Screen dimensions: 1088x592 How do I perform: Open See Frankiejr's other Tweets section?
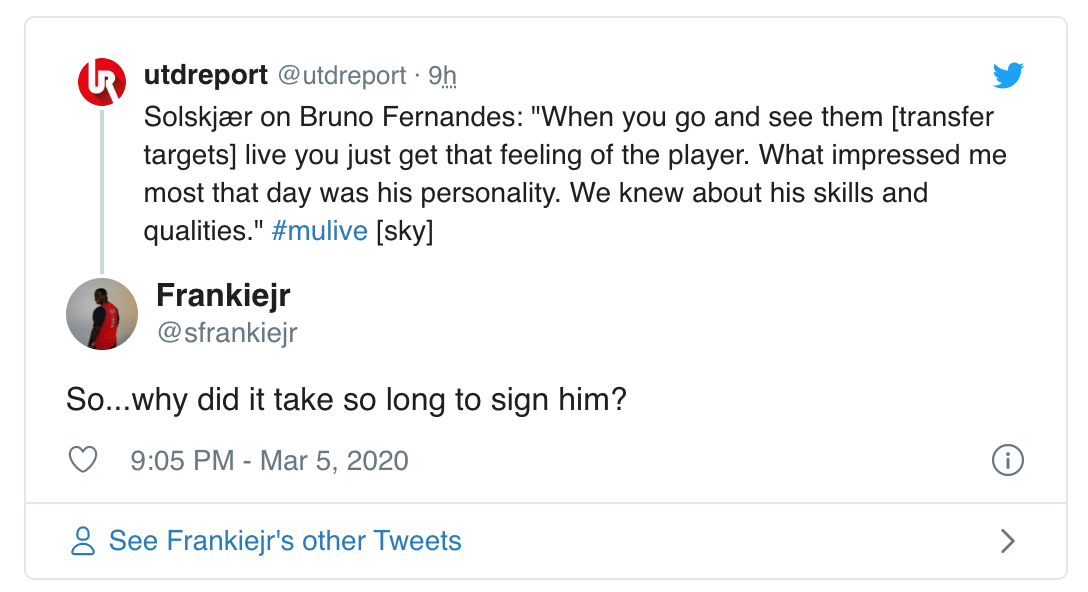(287, 540)
